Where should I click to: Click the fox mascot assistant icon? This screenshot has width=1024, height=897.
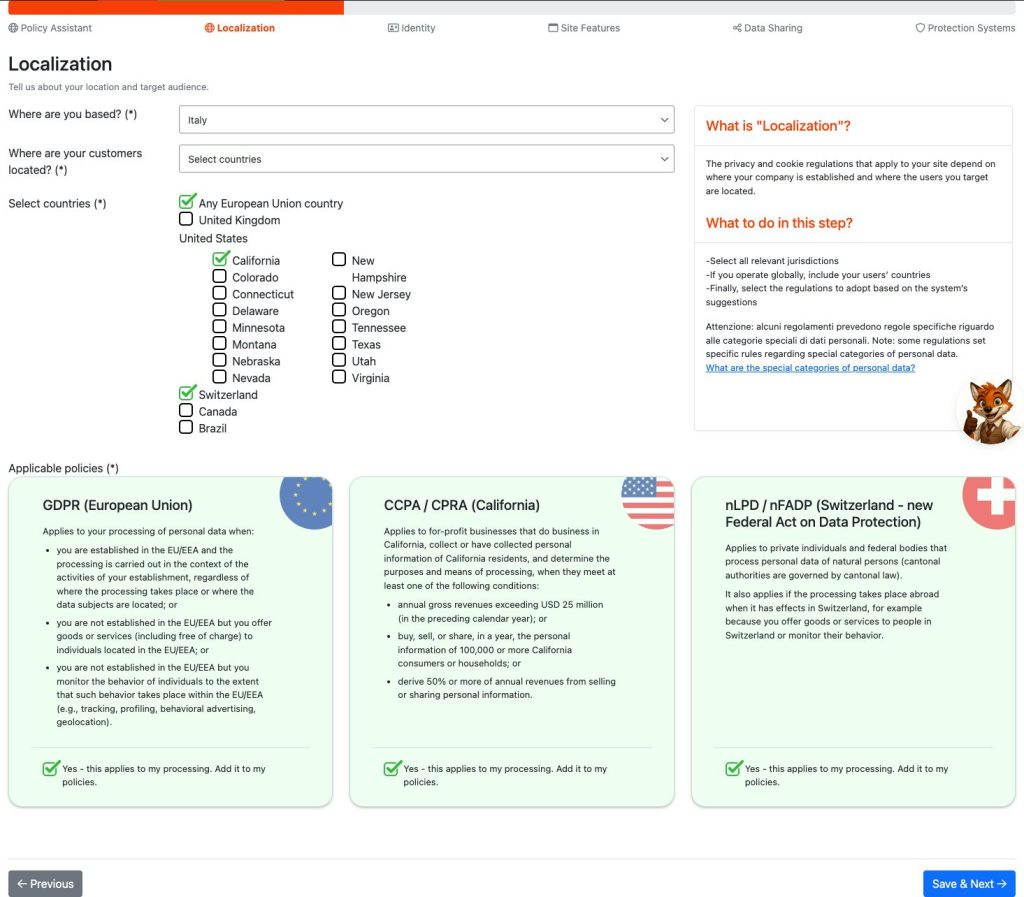[x=991, y=411]
